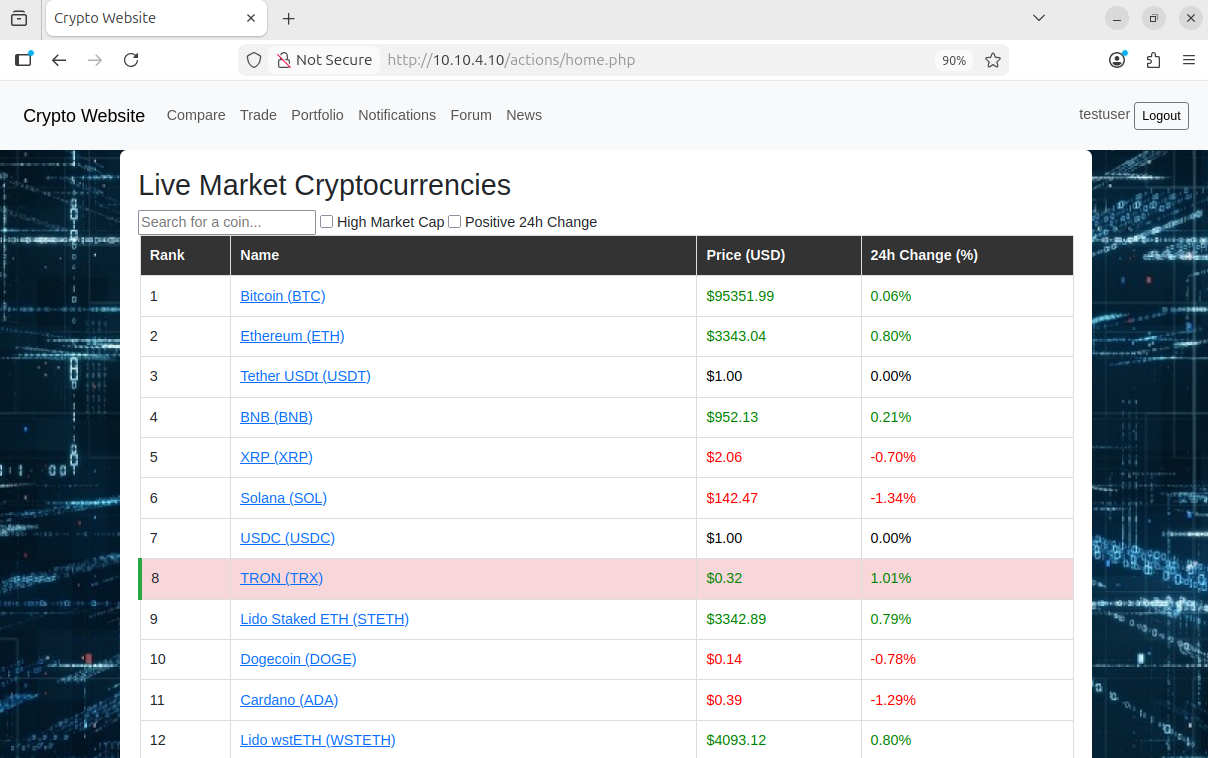Focus the Search for a coin field
This screenshot has width=1208, height=758.
(227, 222)
